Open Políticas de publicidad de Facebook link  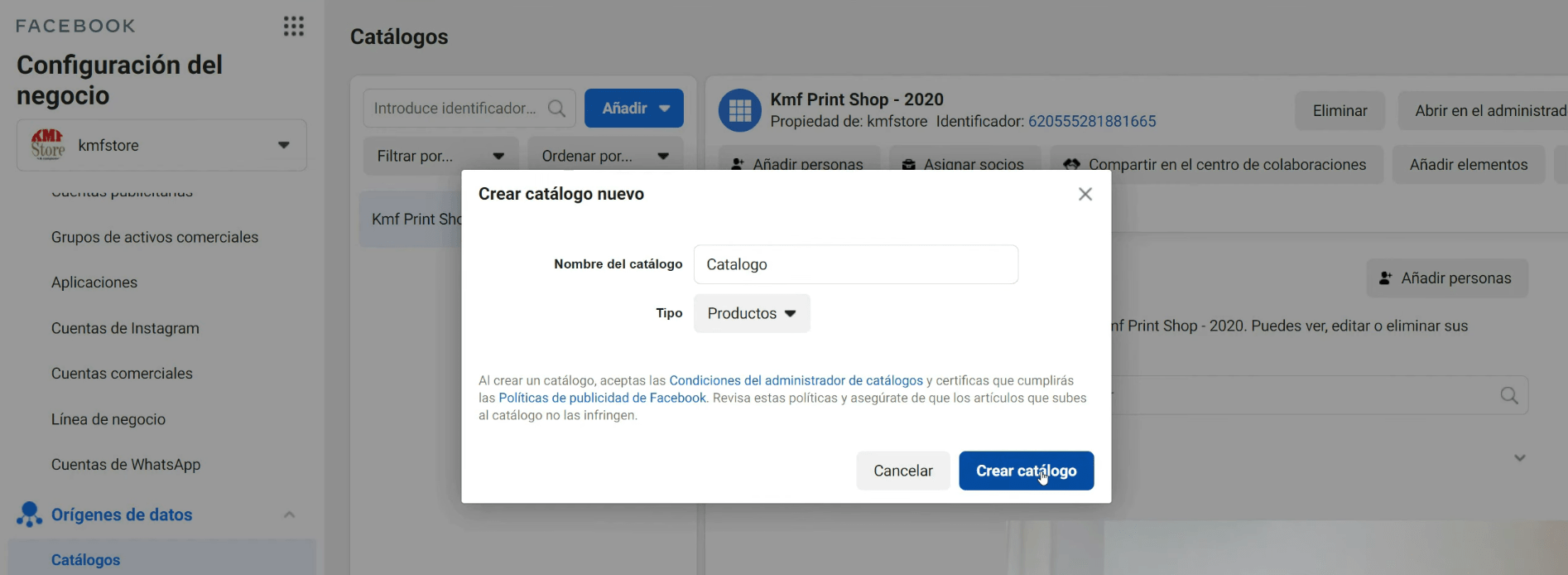tap(602, 398)
